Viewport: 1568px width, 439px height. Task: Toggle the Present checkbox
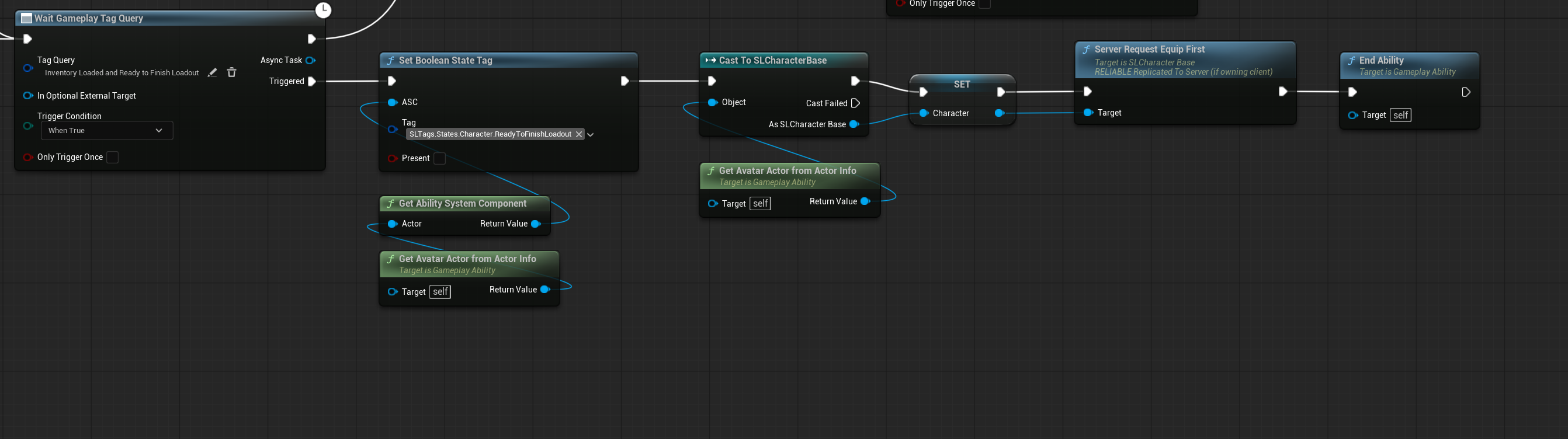pos(439,159)
